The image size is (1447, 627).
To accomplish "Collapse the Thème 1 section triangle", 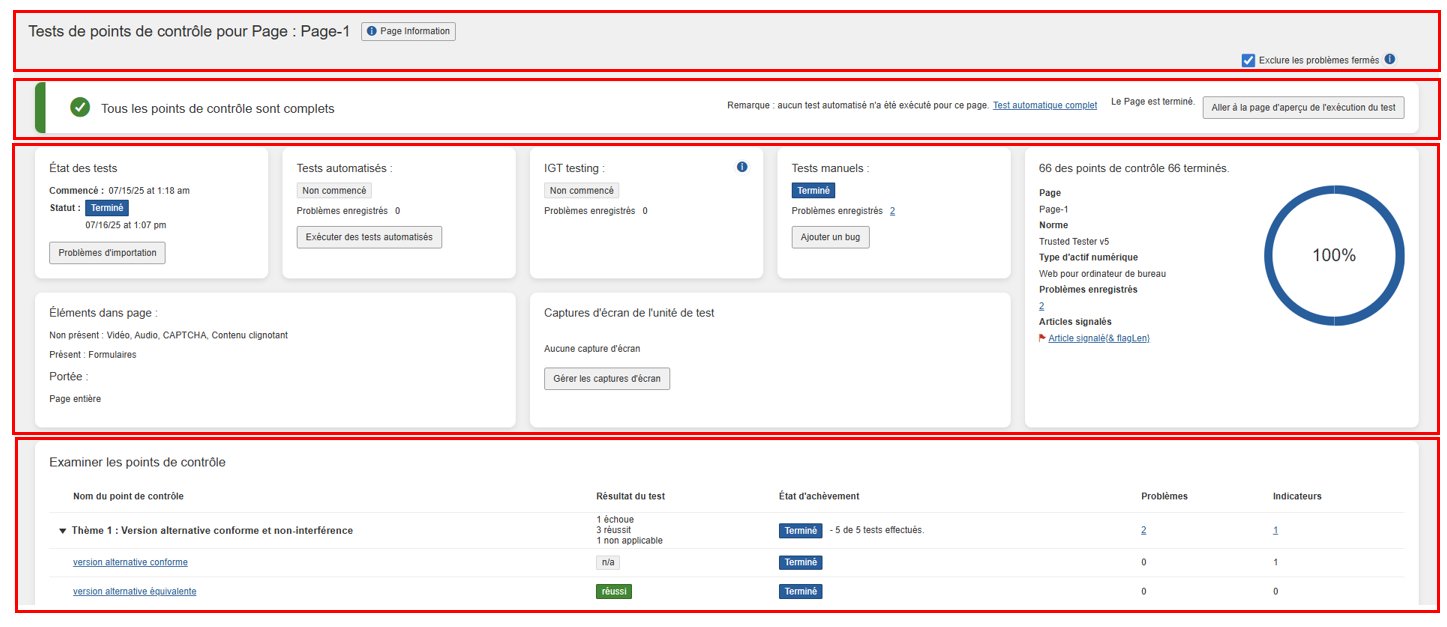I will tap(62, 531).
